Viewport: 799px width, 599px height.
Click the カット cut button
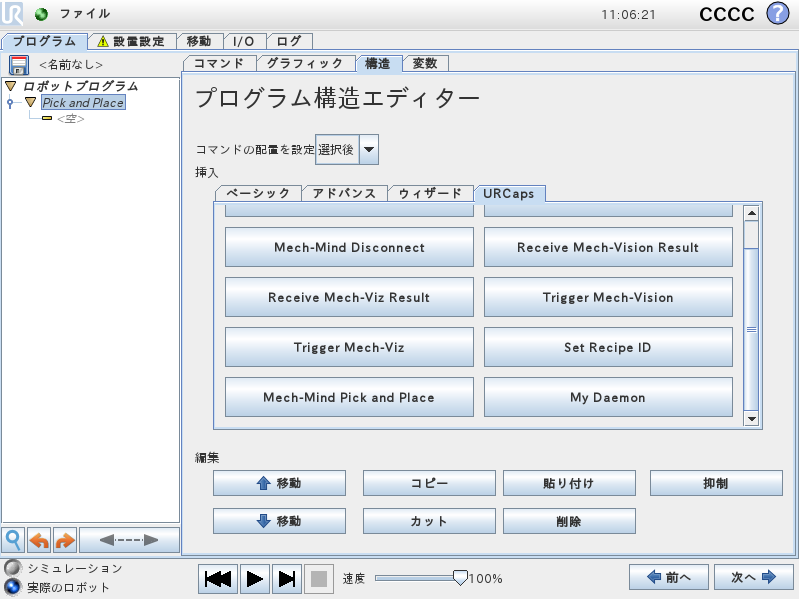tap(429, 521)
